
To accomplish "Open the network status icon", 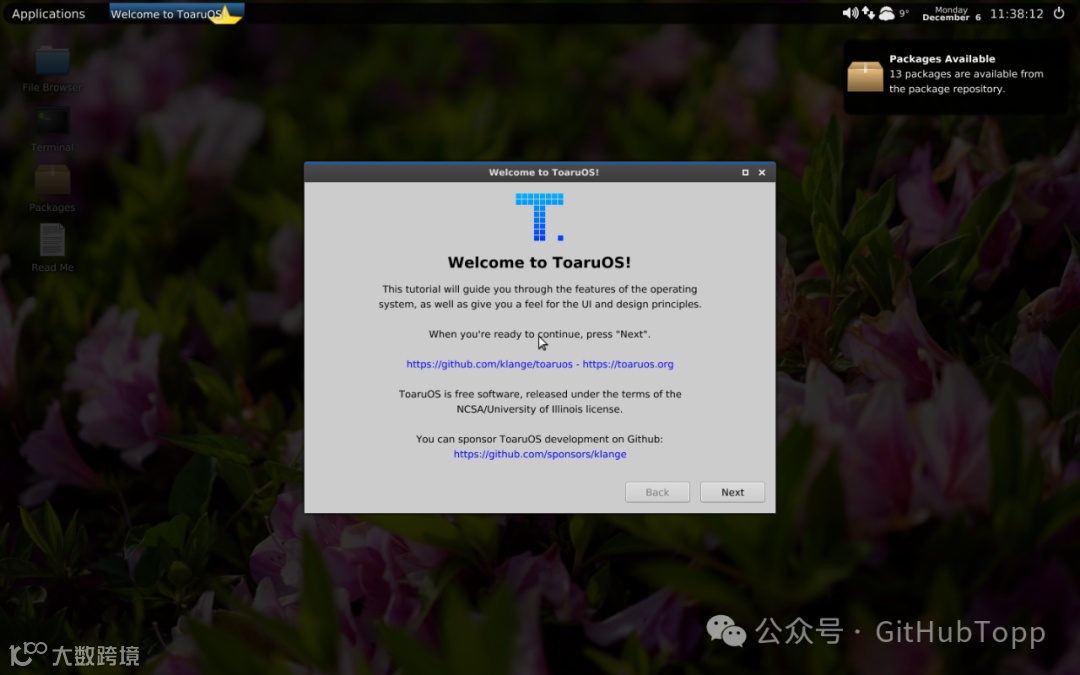I will [x=869, y=13].
